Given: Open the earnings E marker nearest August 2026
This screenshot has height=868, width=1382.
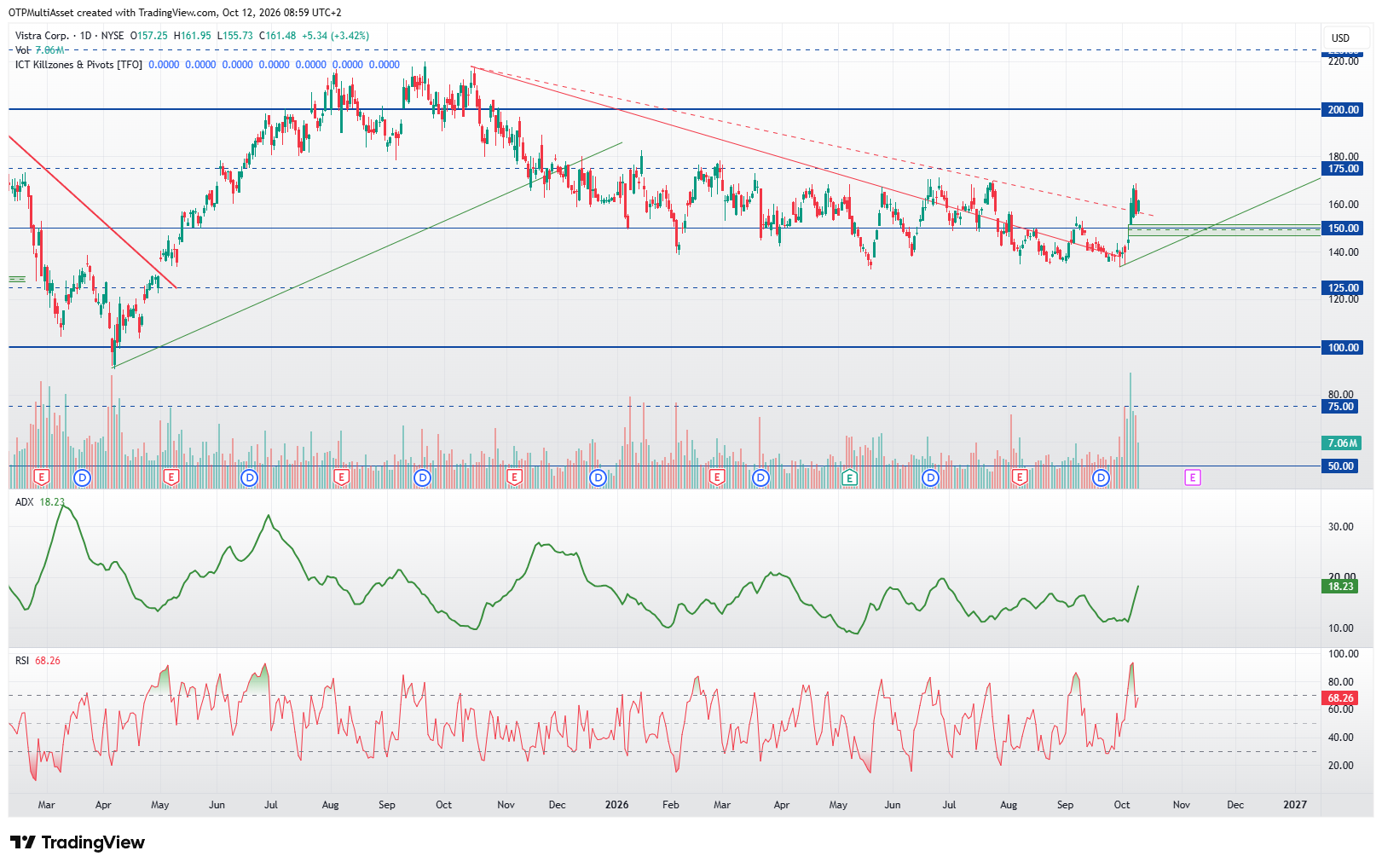Looking at the screenshot, I should 1019,477.
